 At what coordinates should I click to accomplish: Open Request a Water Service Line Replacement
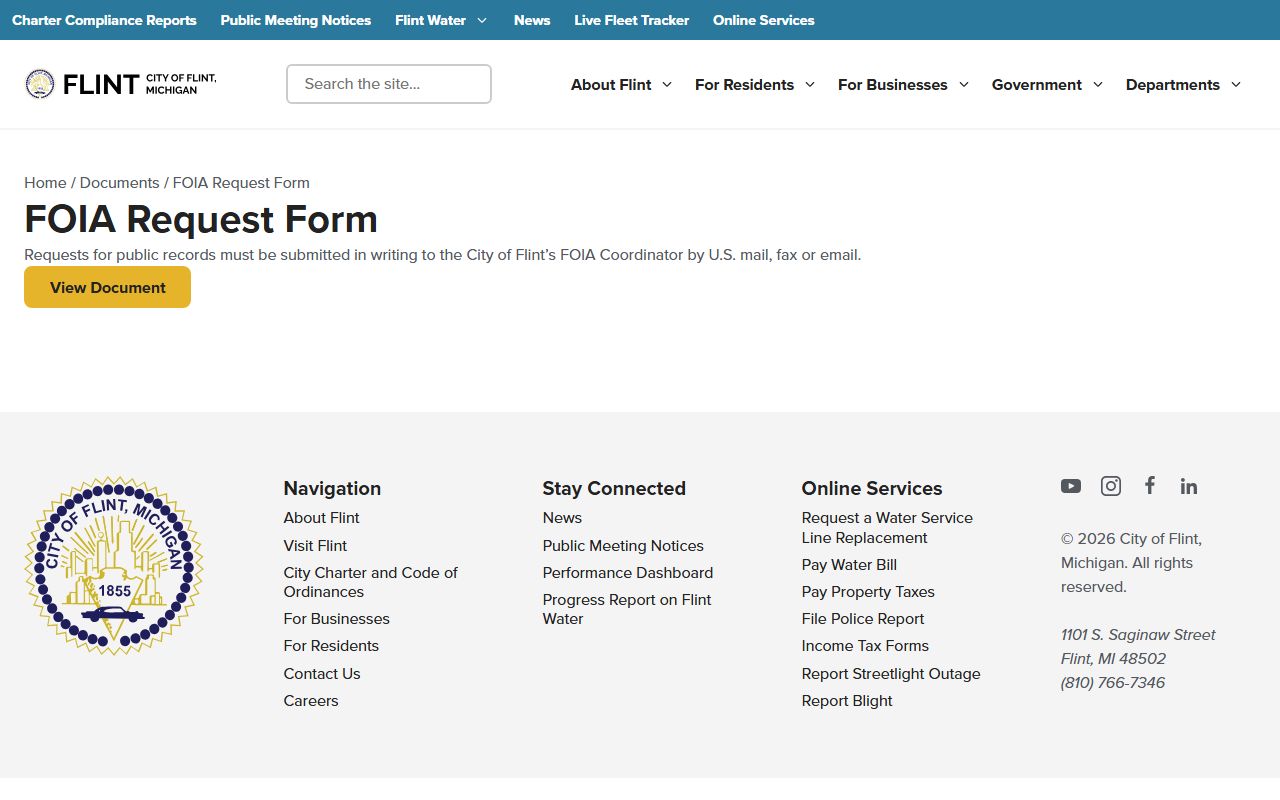coord(887,528)
